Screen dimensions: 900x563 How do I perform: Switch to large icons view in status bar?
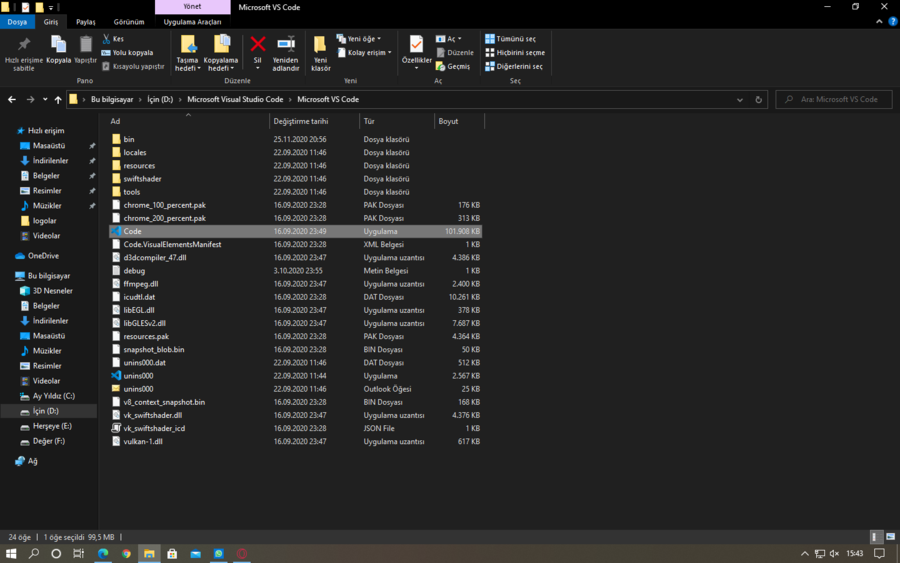888,537
